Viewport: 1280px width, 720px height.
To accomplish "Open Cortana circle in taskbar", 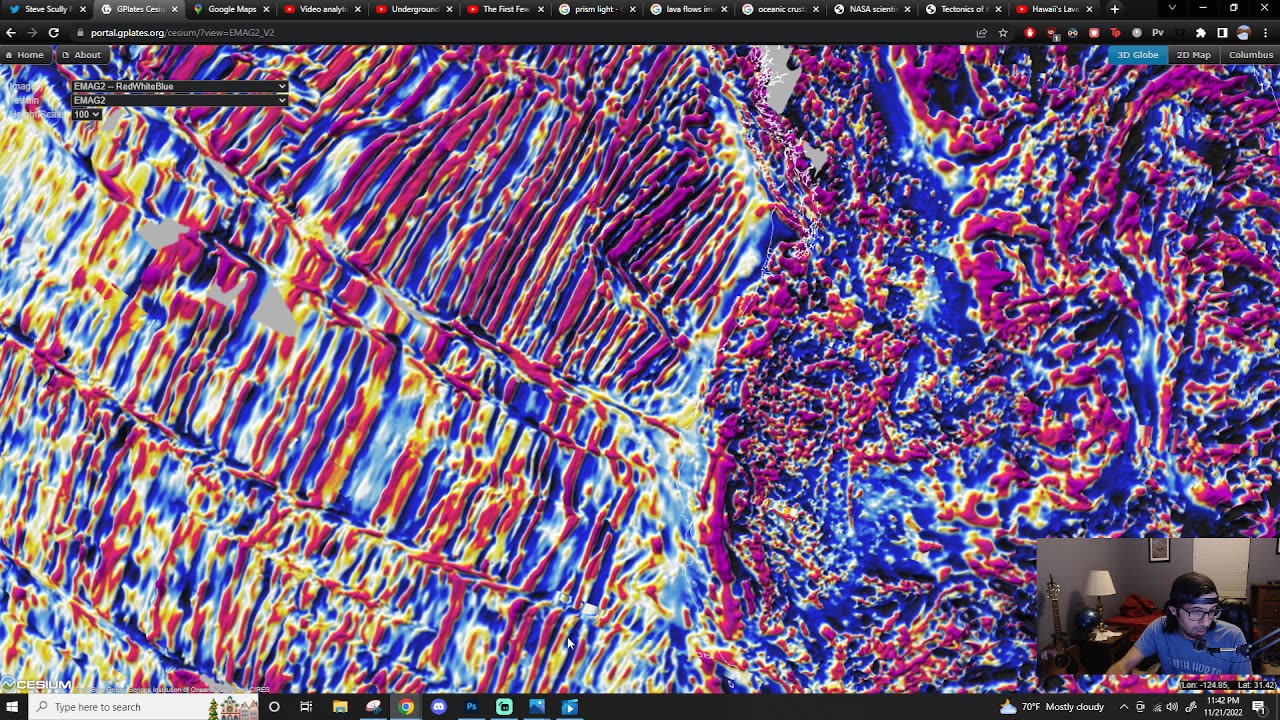I will click(274, 707).
